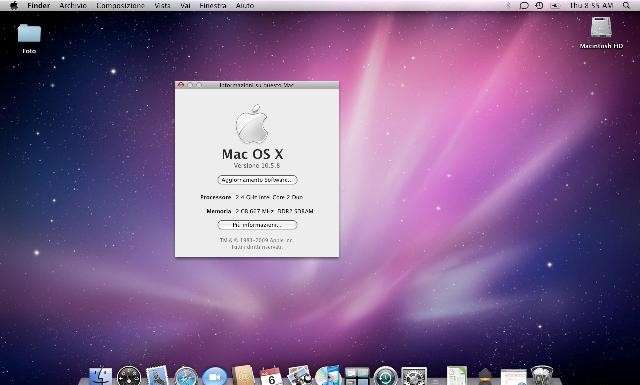The image size is (640, 385).
Task: Open the Documents stack in Dock
Action: click(x=456, y=376)
